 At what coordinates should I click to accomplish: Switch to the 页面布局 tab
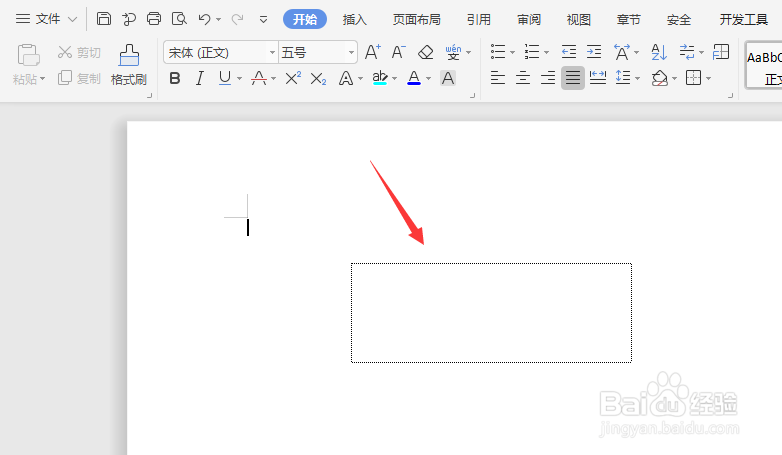(416, 19)
